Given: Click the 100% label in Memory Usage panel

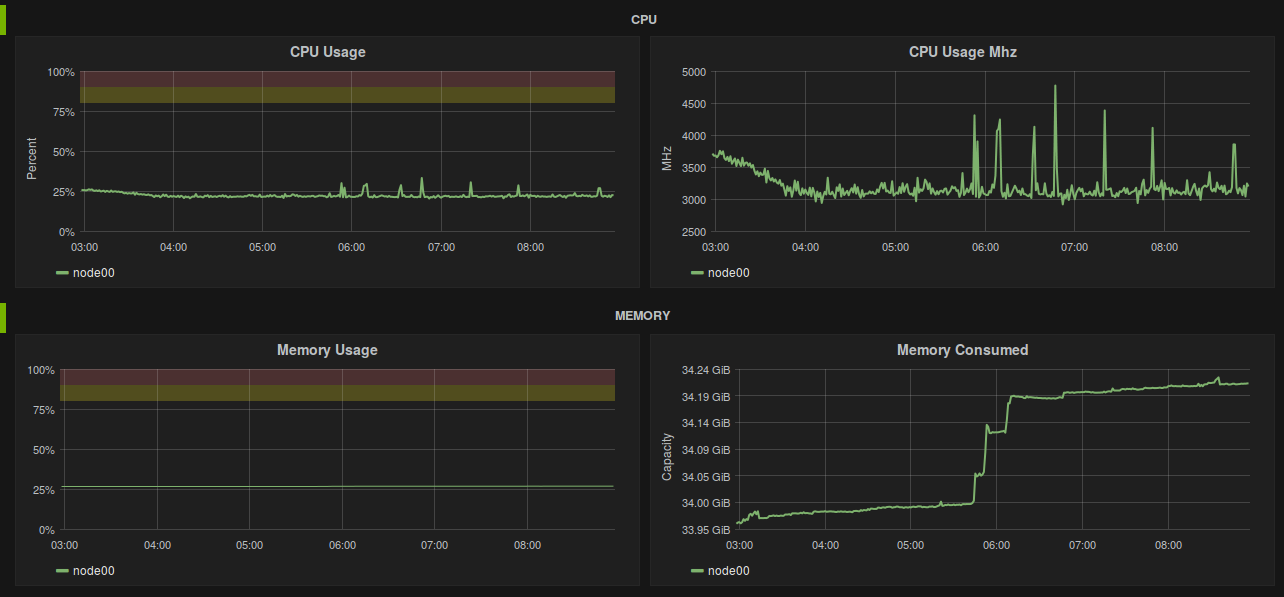Looking at the screenshot, I should tap(41, 370).
